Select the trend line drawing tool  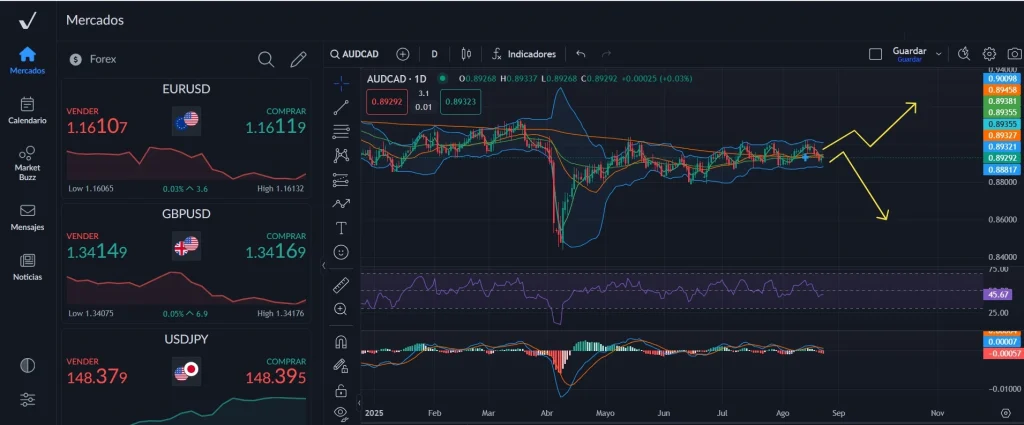click(x=341, y=108)
